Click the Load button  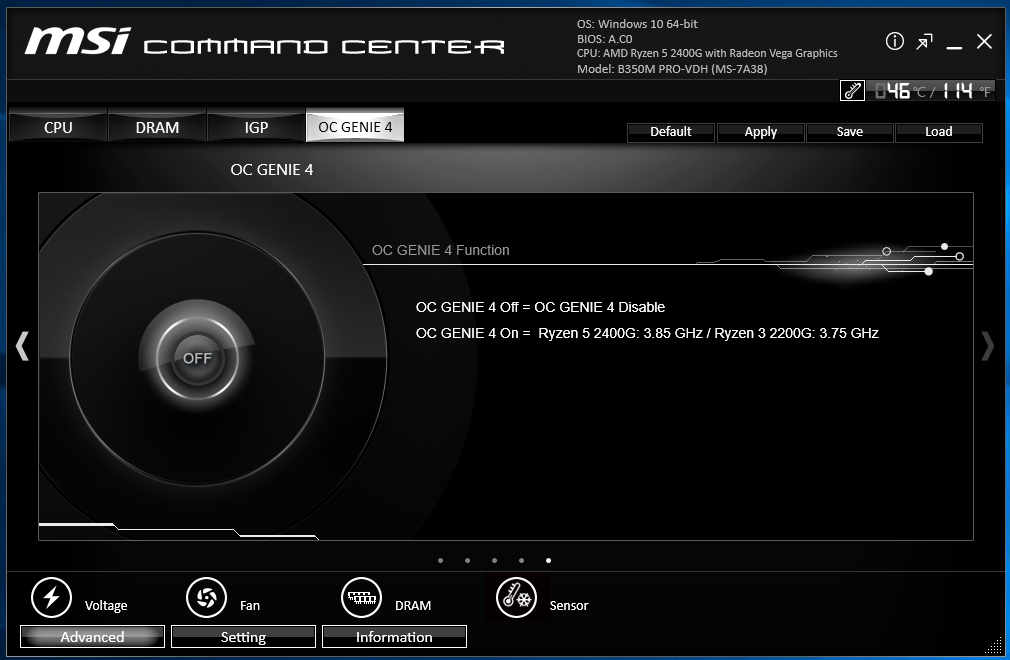[x=939, y=132]
